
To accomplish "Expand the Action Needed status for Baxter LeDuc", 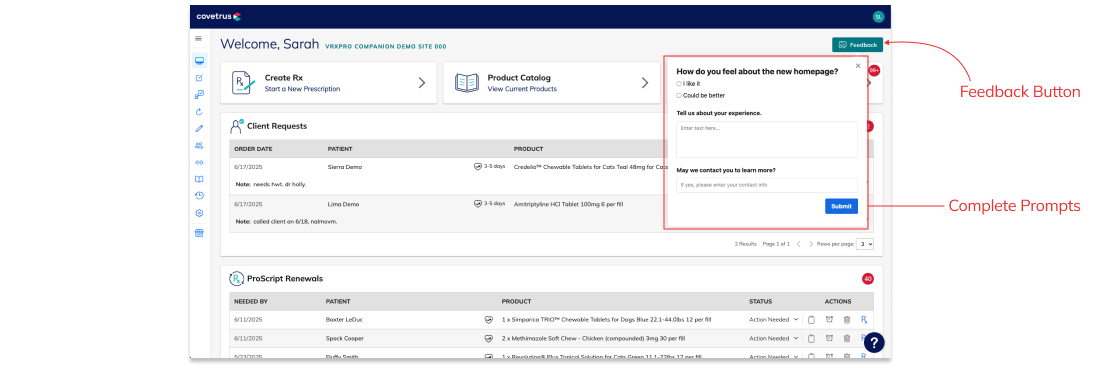I will (774, 320).
